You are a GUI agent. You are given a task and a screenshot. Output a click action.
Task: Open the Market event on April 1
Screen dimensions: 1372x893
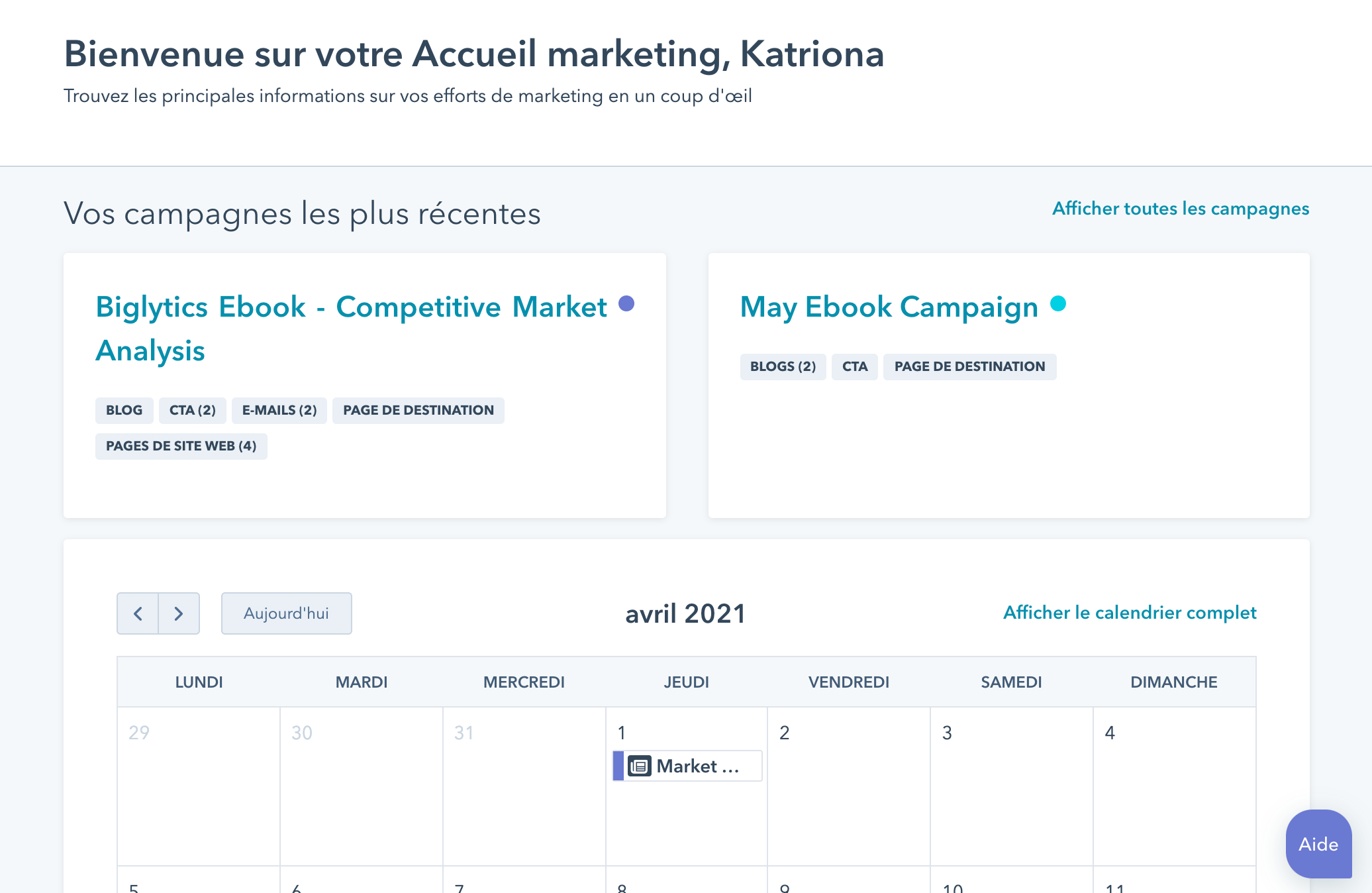tap(697, 766)
